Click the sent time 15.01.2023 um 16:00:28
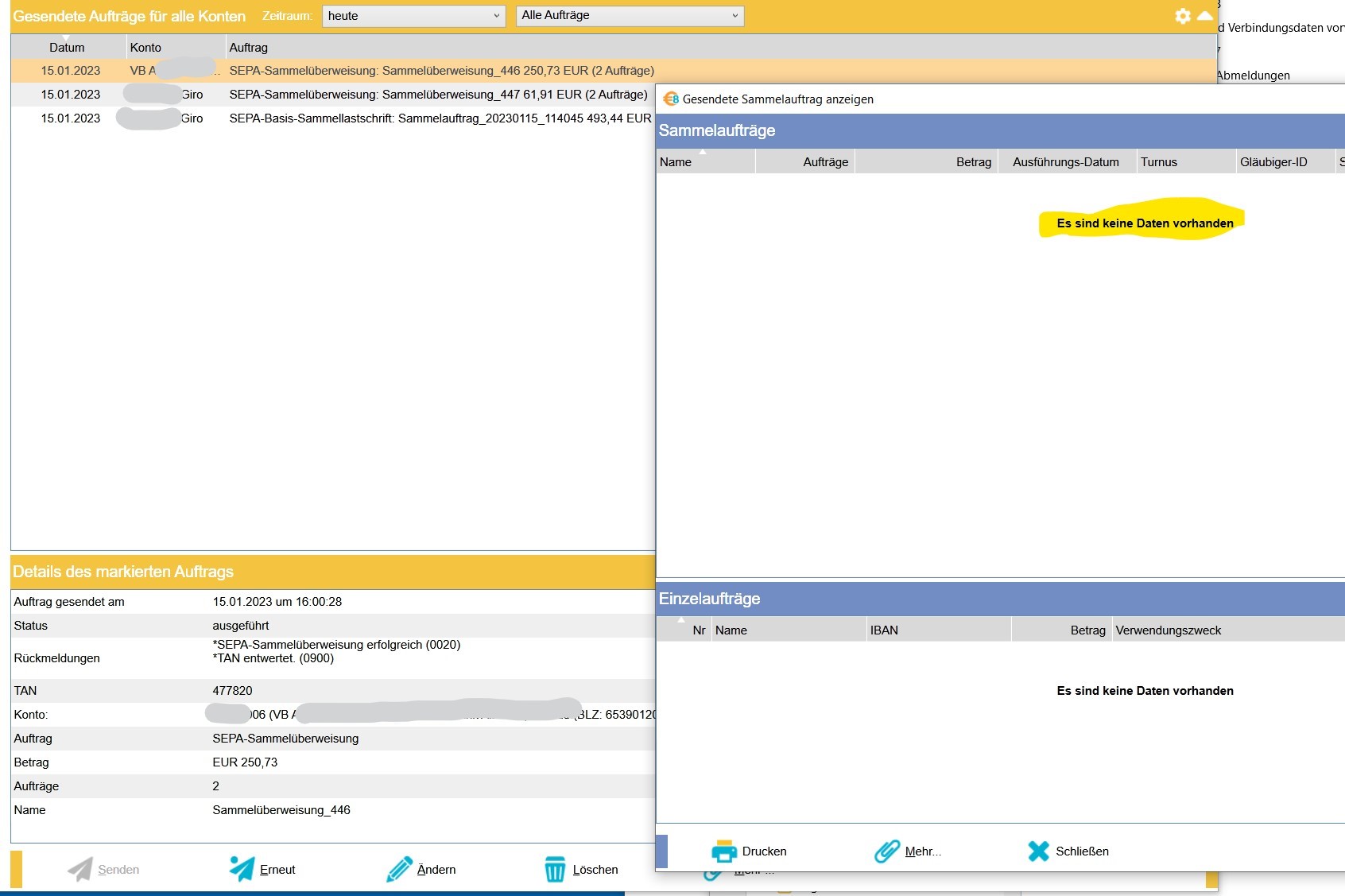Viewport: 1345px width, 896px height. [277, 602]
